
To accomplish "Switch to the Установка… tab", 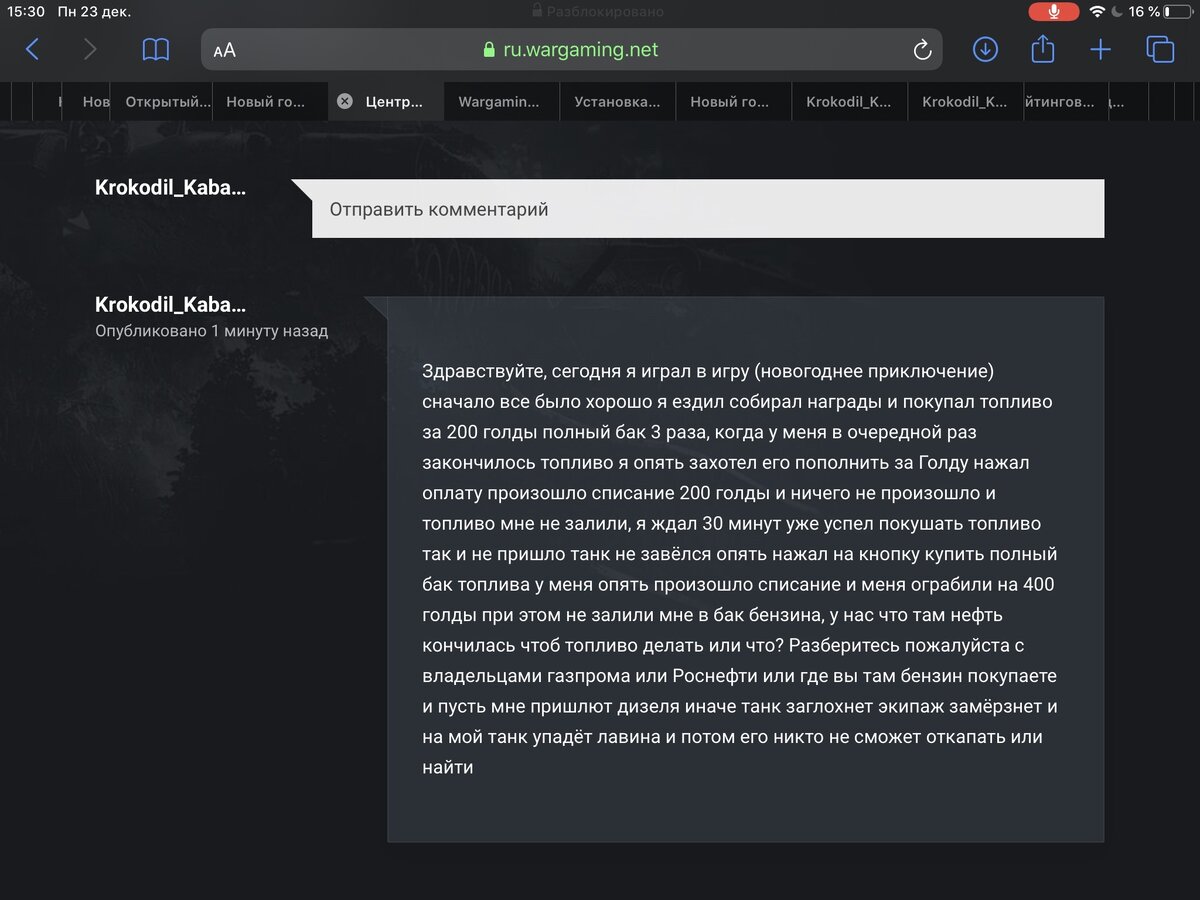I will [x=617, y=101].
